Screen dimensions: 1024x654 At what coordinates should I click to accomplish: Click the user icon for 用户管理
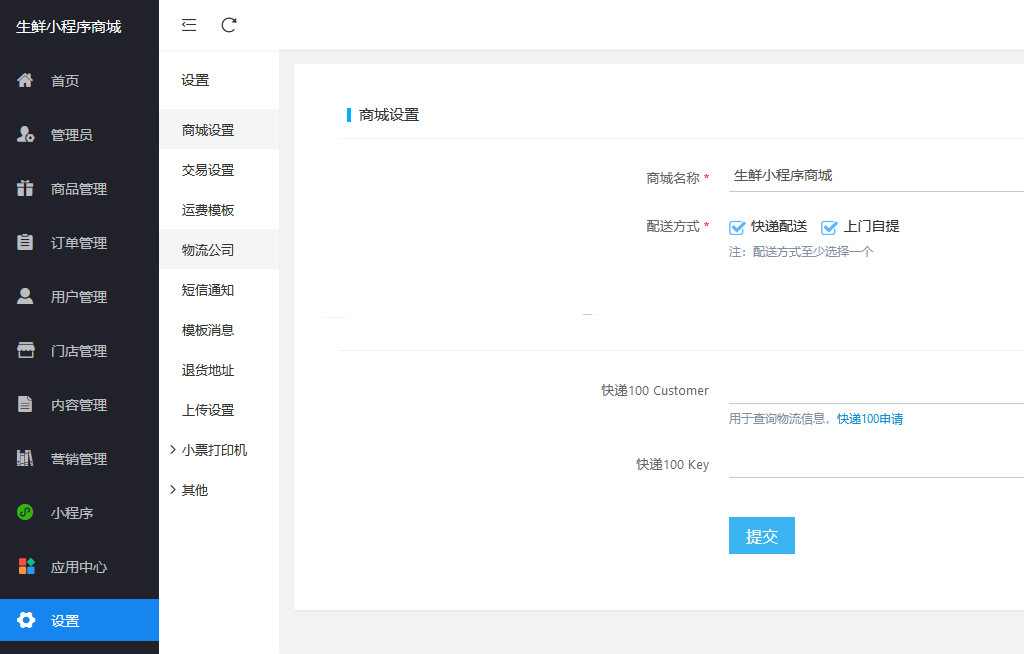coord(26,297)
